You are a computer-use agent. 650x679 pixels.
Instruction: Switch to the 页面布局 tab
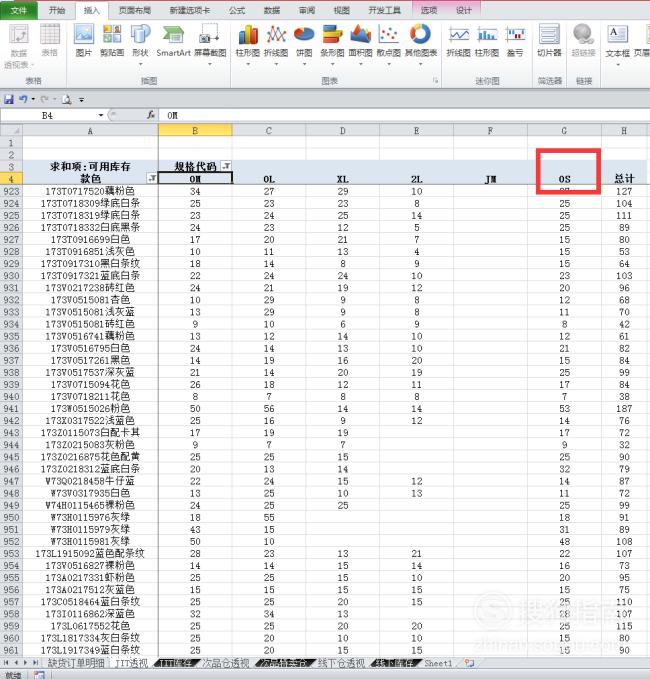pos(135,10)
